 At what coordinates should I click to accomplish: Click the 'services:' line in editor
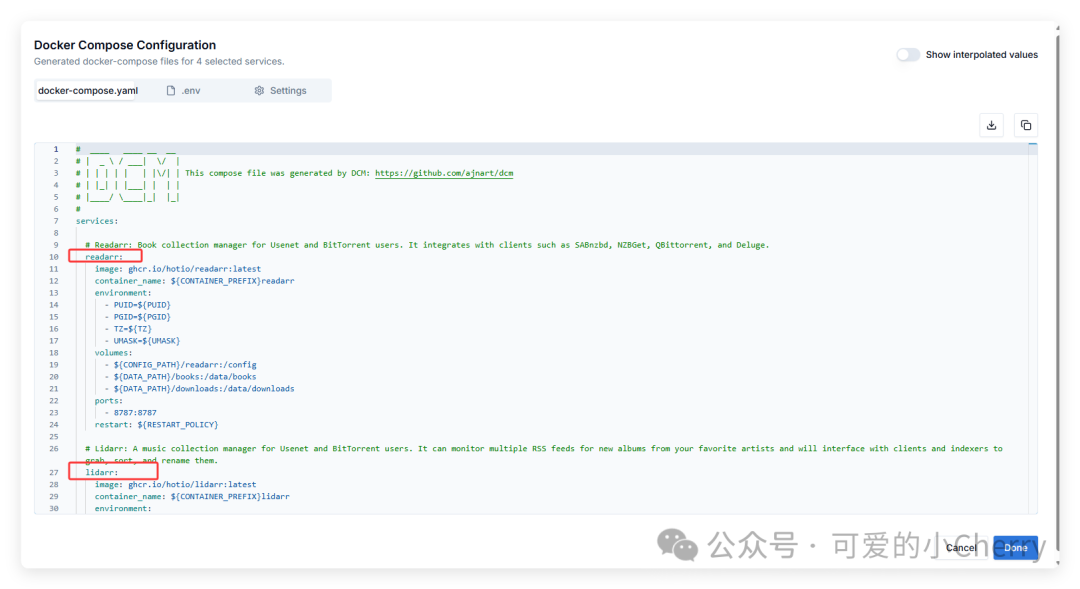tap(97, 221)
